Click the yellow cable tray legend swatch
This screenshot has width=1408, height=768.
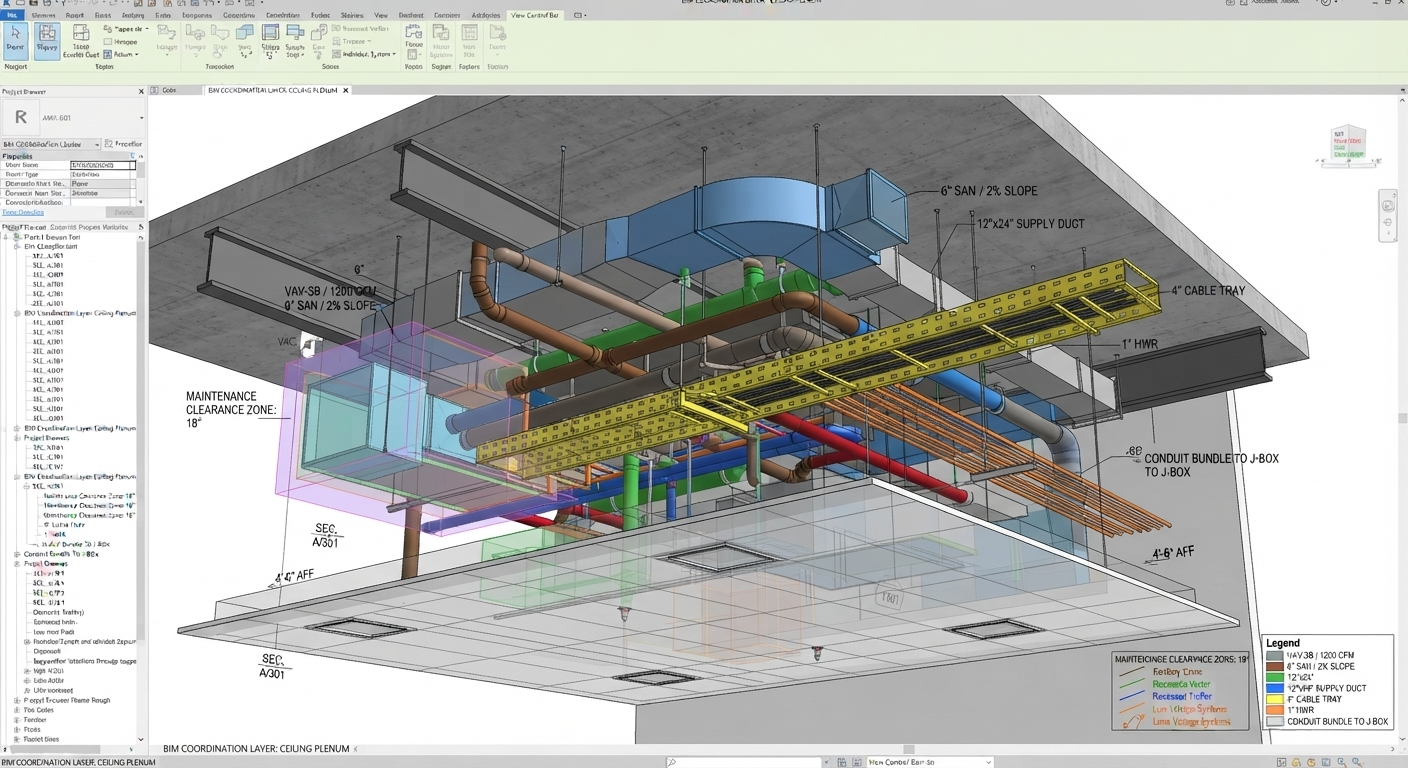pos(1274,699)
